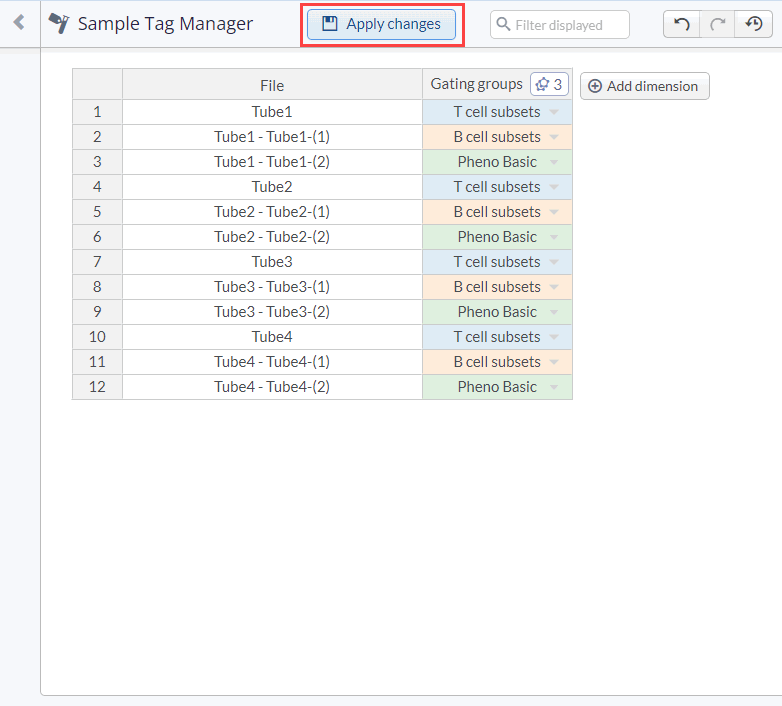The height and width of the screenshot is (706, 782).
Task: Select the Gating groups column header
Action: point(476,85)
